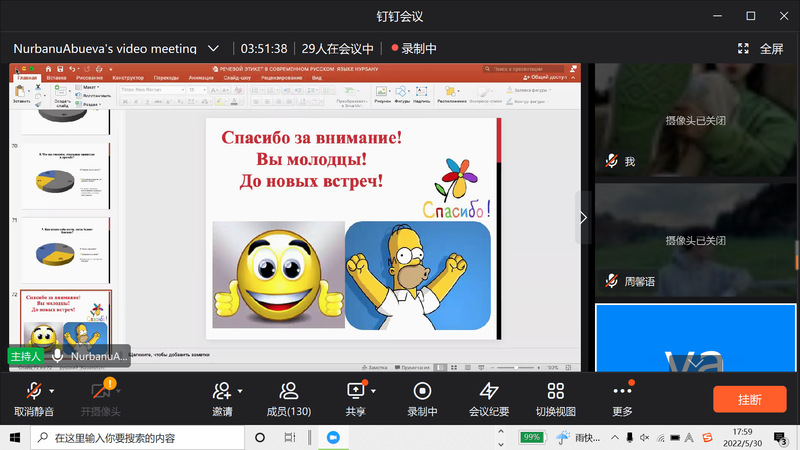Click the 共享 screen share icon
This screenshot has height=450, width=800.
pyautogui.click(x=356, y=391)
